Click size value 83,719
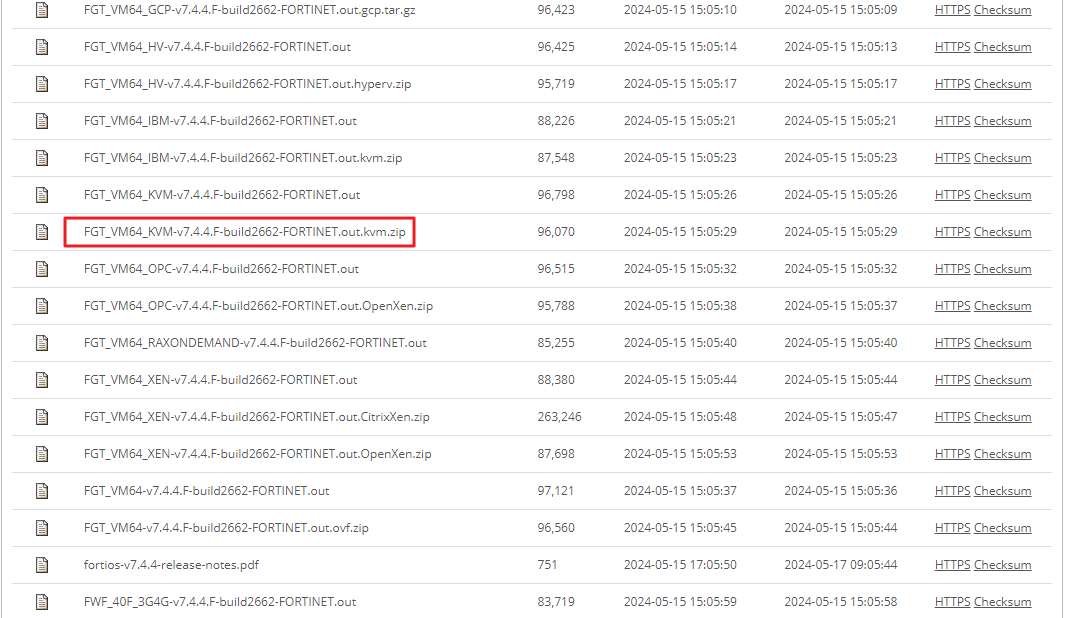The height and width of the screenshot is (618, 1066). tap(556, 602)
